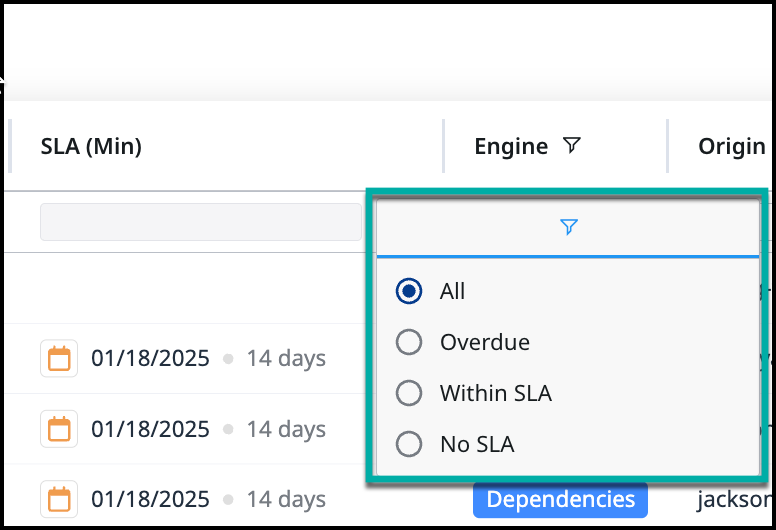The width and height of the screenshot is (776, 530).
Task: Click the divider between SLA and Engine headers
Action: 444,147
